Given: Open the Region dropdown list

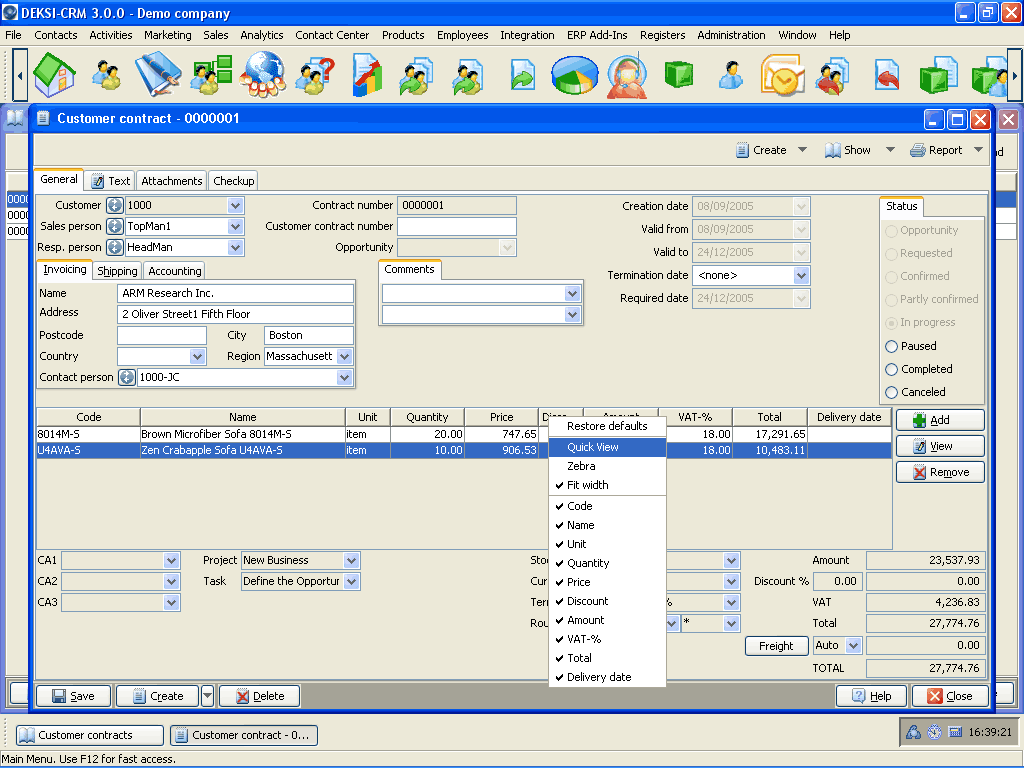Looking at the screenshot, I should [344, 357].
